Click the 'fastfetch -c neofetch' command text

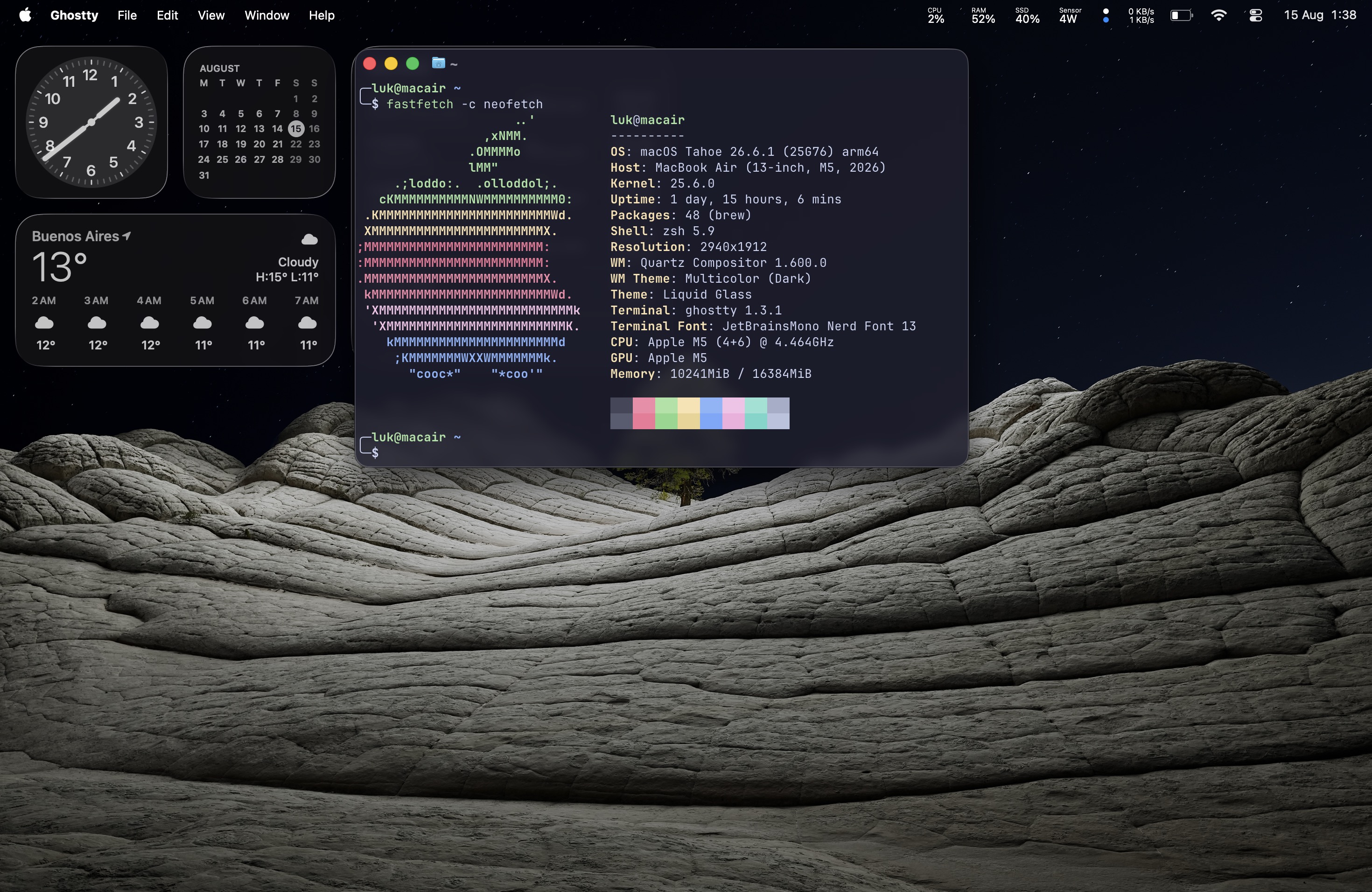(x=465, y=105)
